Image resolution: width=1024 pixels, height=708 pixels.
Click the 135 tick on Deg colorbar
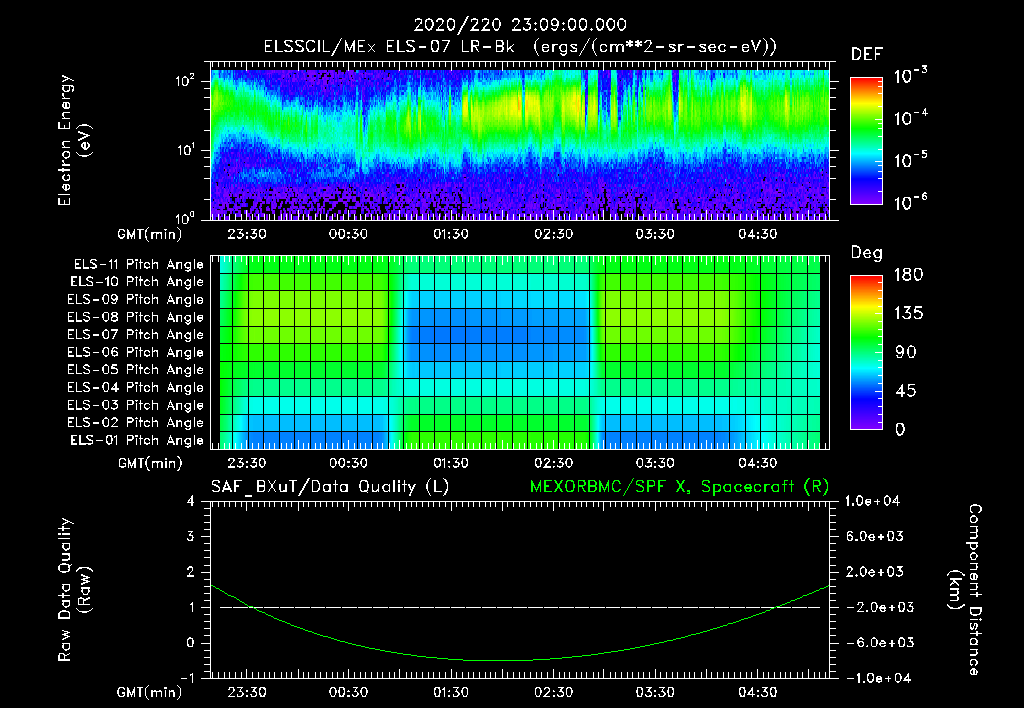tap(908, 314)
